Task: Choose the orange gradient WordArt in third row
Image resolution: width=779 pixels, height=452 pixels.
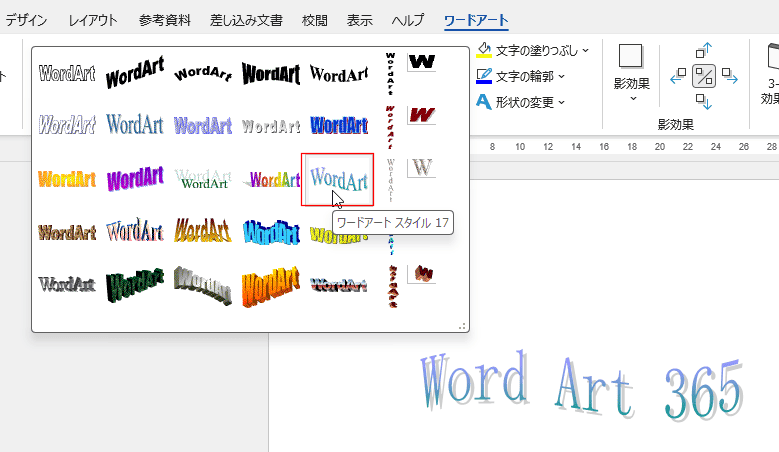Action: (66, 180)
